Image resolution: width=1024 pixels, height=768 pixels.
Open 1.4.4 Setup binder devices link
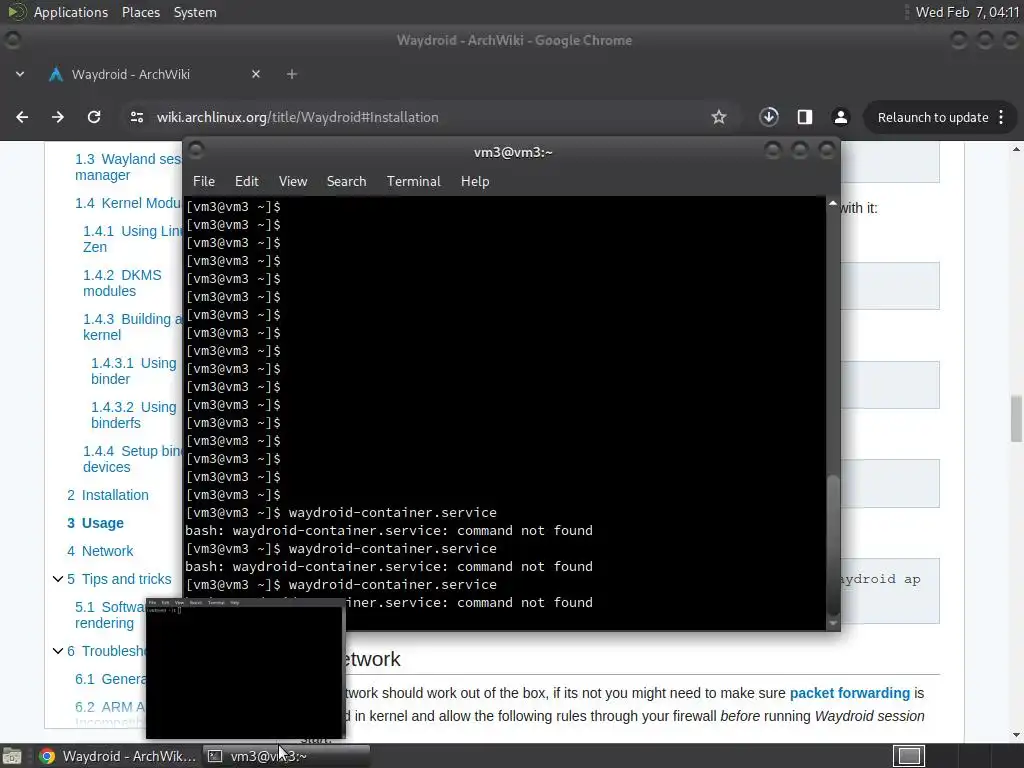[x=132, y=459]
